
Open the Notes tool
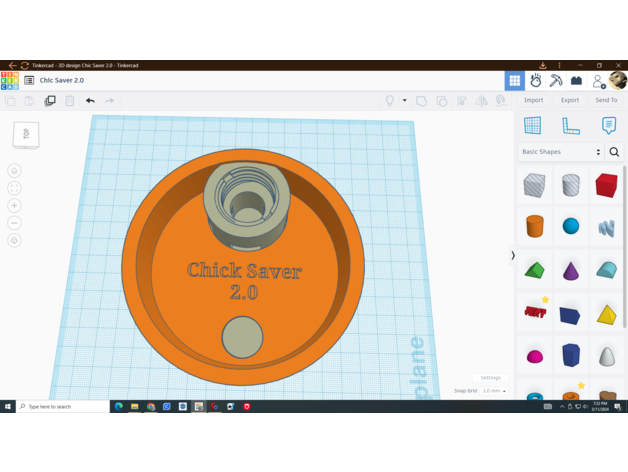(x=609, y=125)
